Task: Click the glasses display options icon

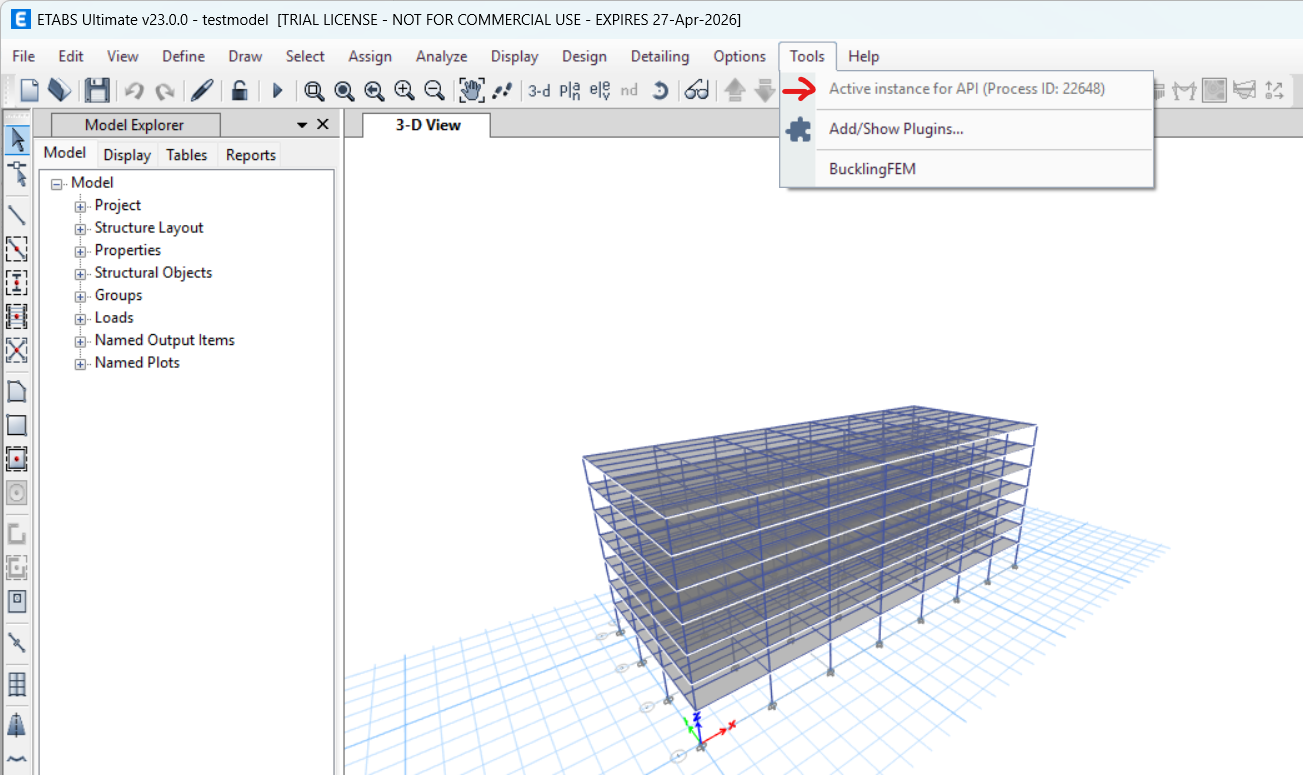Action: (x=697, y=91)
